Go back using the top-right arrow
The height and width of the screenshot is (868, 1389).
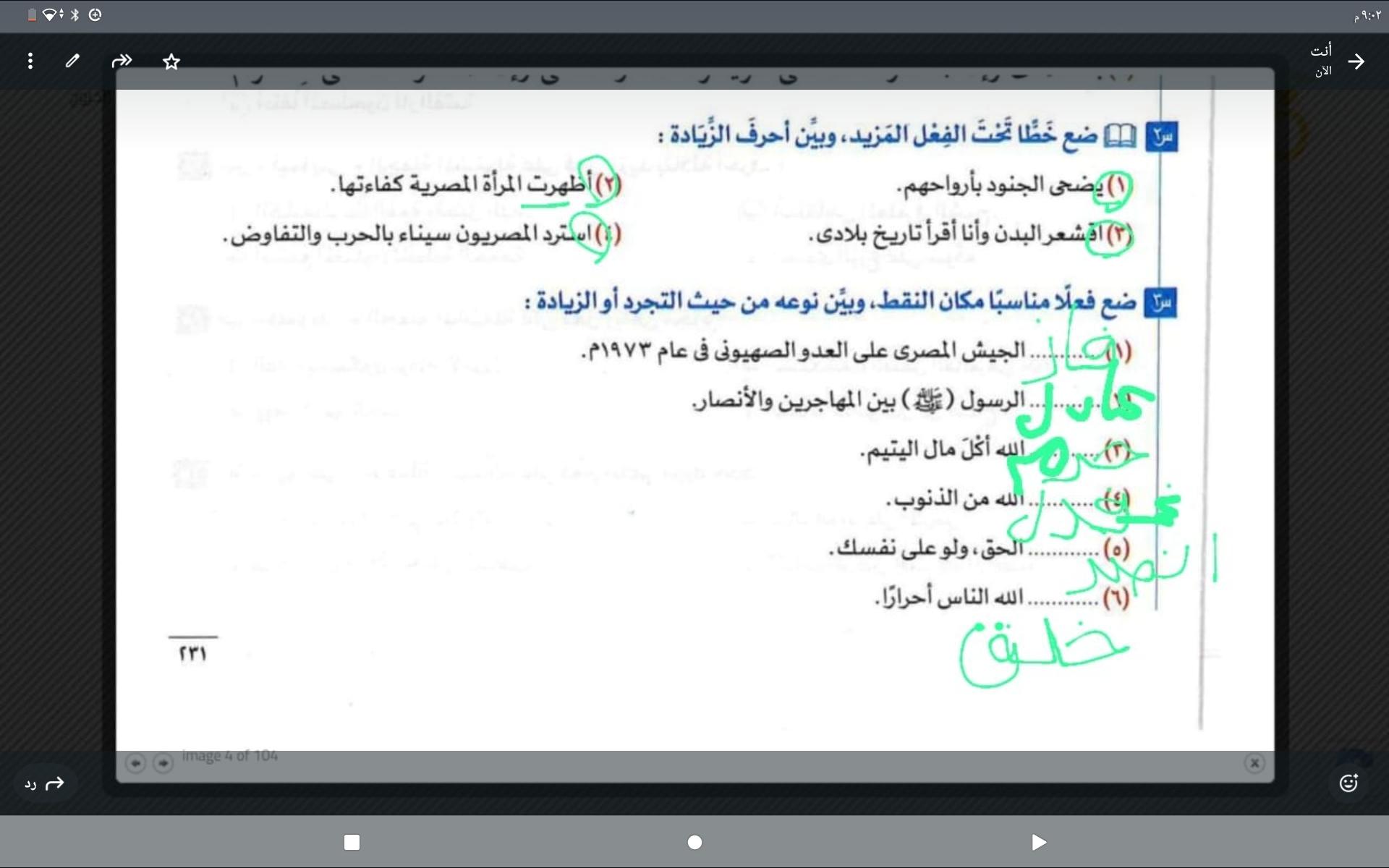(x=1356, y=61)
